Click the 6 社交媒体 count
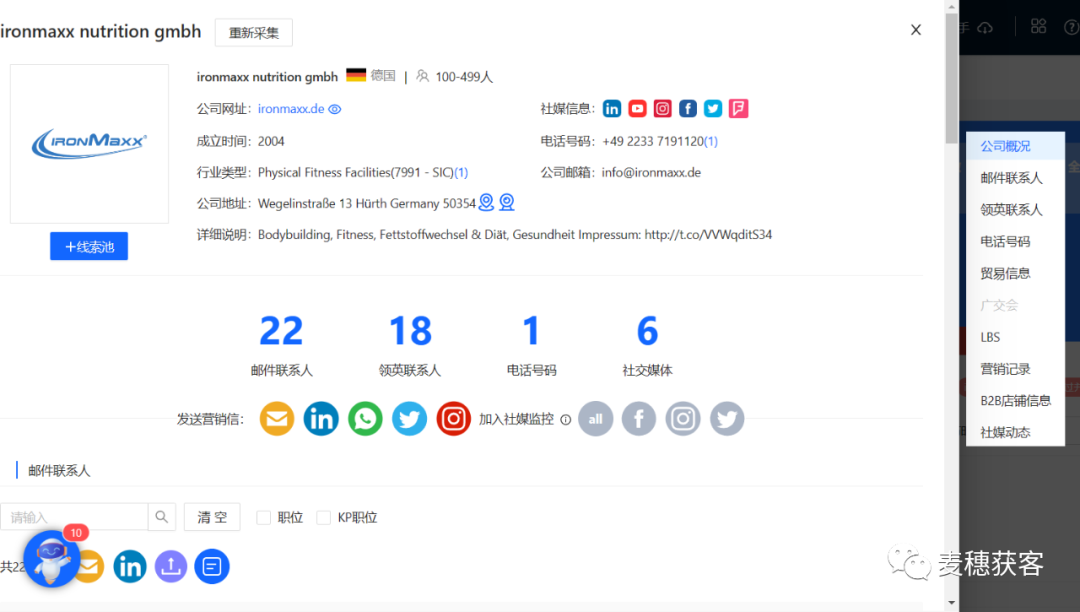Screen dimensions: 1080x612 (647, 345)
